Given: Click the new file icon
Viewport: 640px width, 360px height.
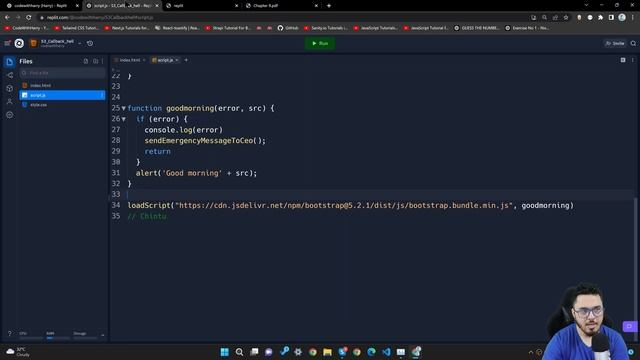Looking at the screenshot, I should (86, 61).
